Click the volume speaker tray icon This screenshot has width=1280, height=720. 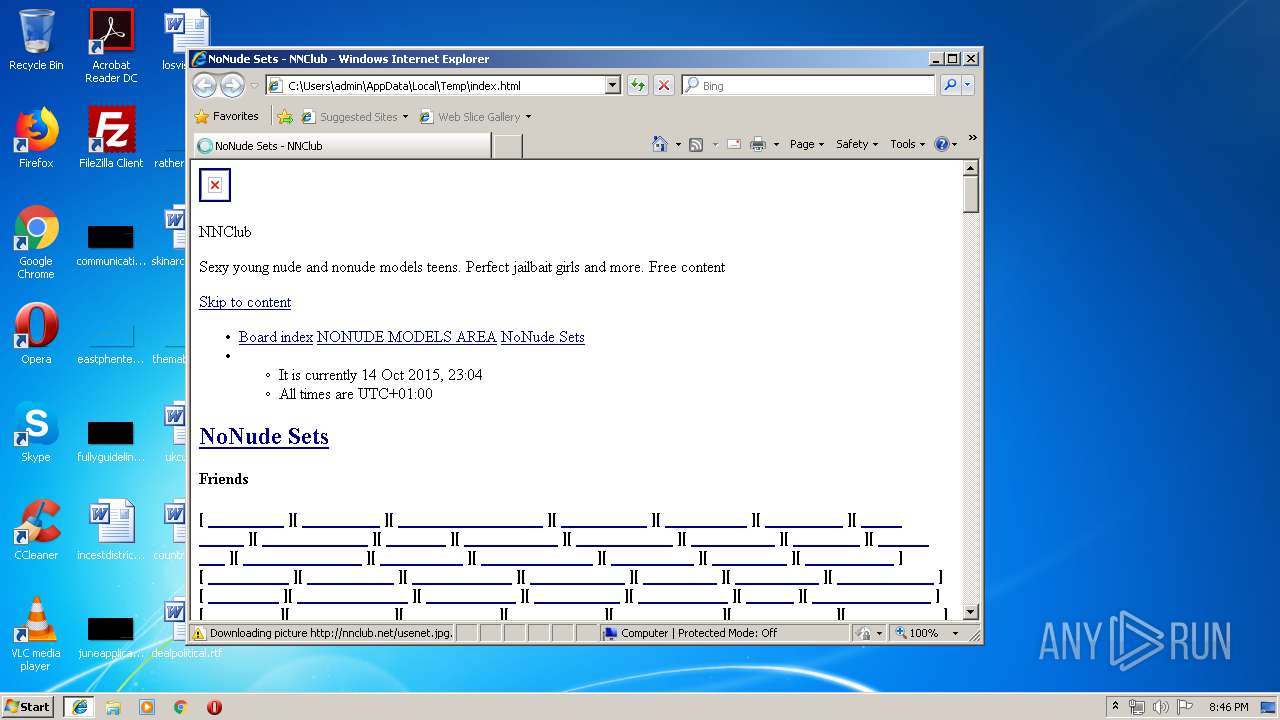[x=1161, y=706]
